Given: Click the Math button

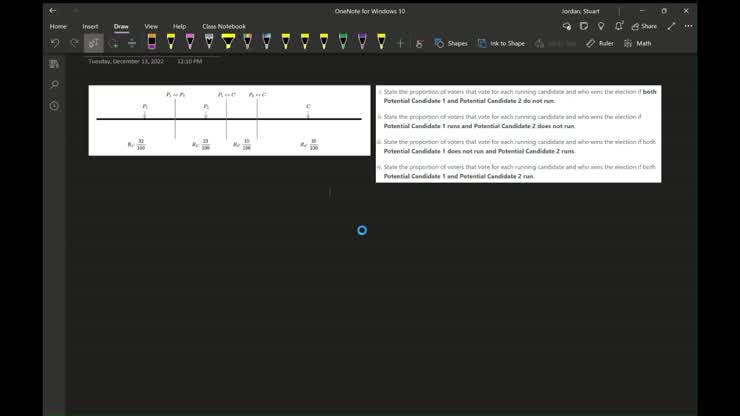Looking at the screenshot, I should pos(637,43).
